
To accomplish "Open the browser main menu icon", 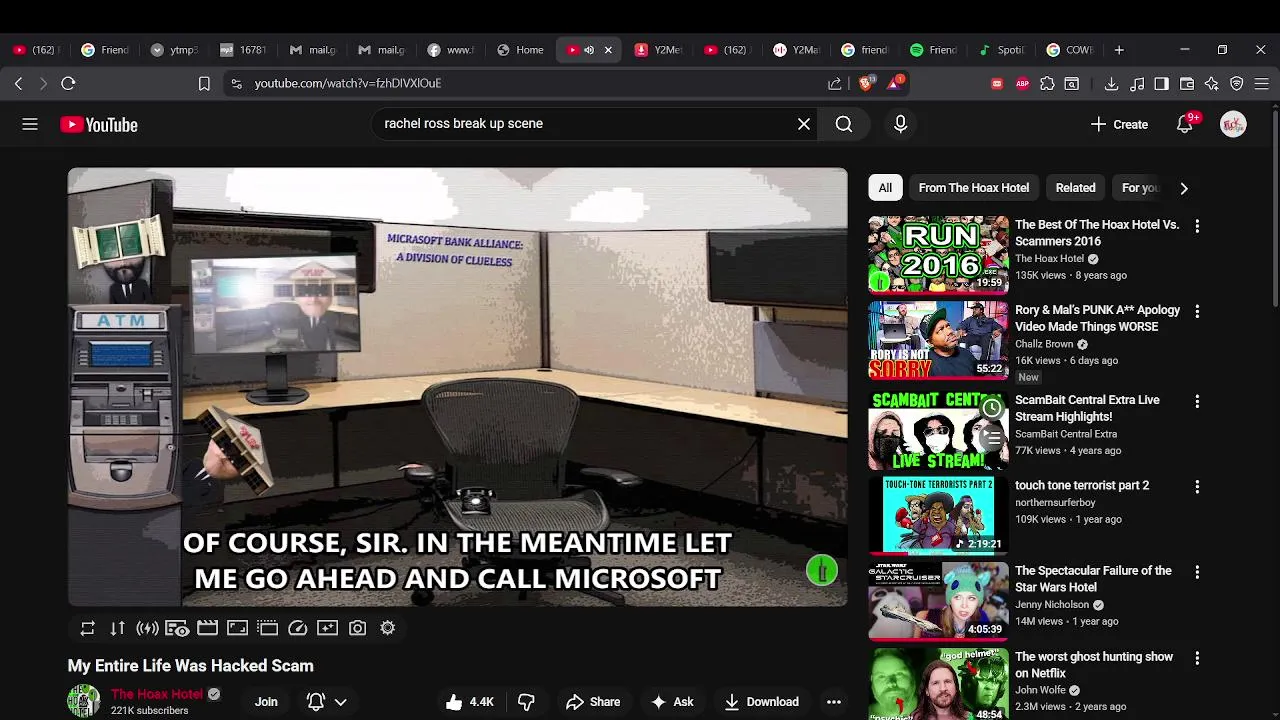I will pos(1261,84).
